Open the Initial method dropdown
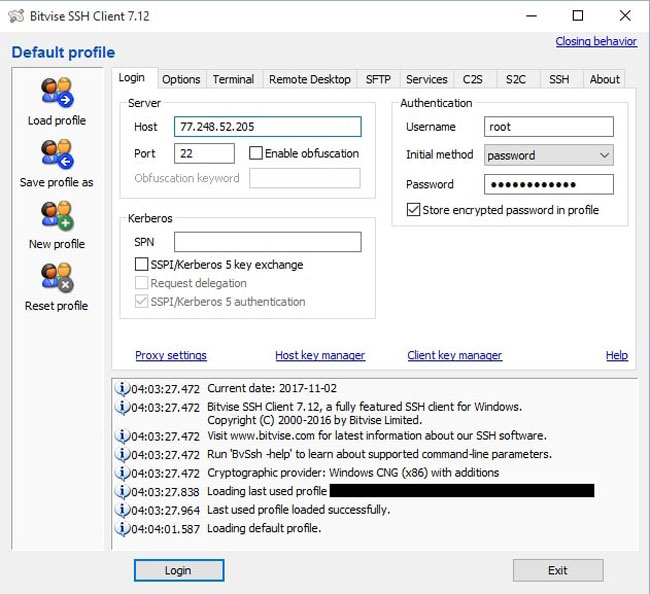Viewport: 650px width, 594px height. click(x=548, y=155)
